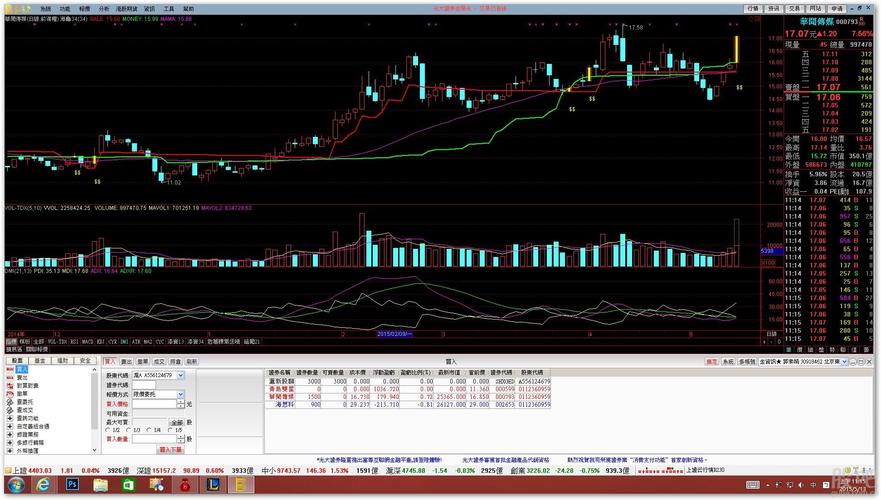The width and height of the screenshot is (881, 500).
Task: Click the 全部 all-quantity button
Action: pyautogui.click(x=177, y=422)
